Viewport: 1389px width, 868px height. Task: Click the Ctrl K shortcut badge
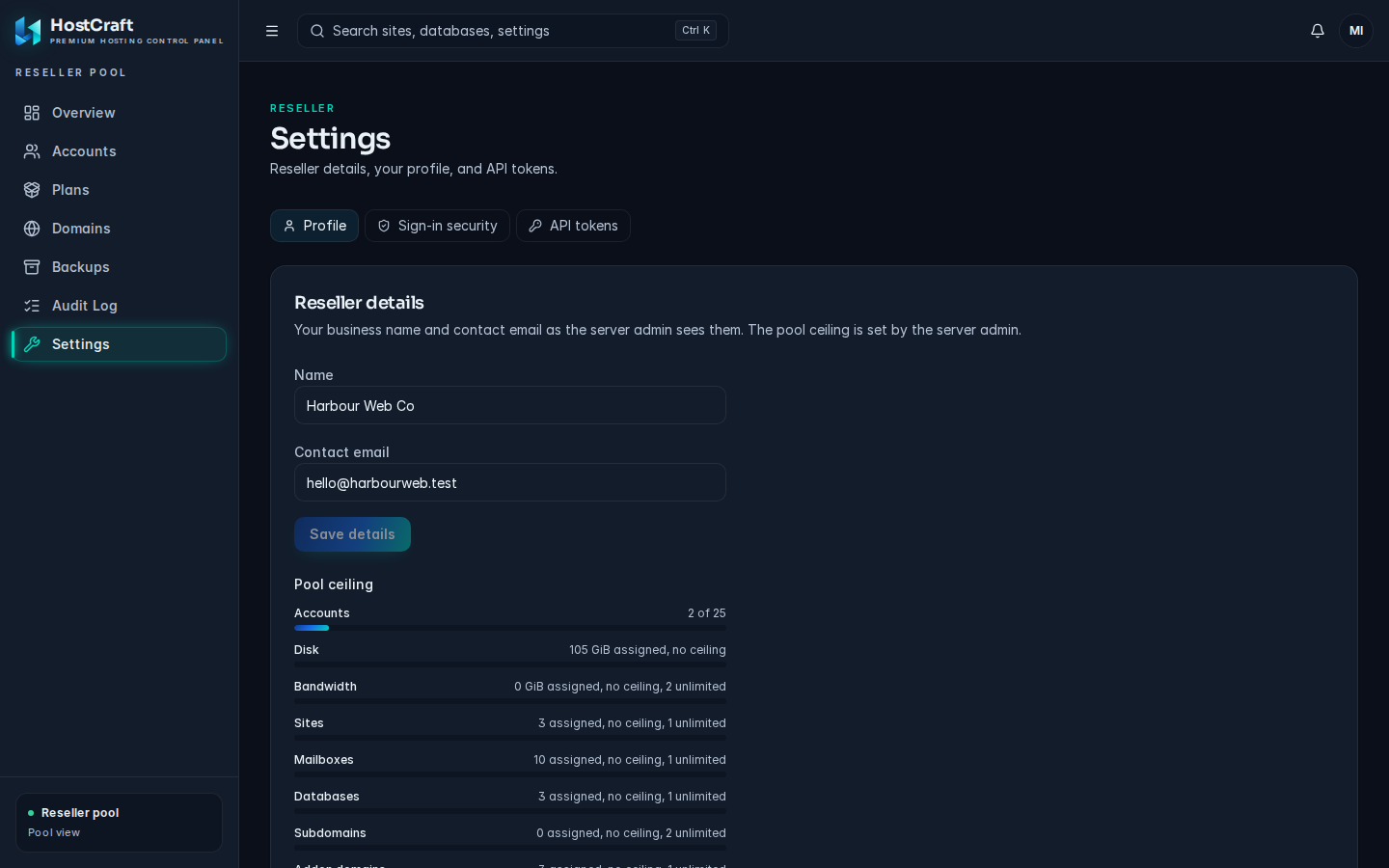coord(695,31)
